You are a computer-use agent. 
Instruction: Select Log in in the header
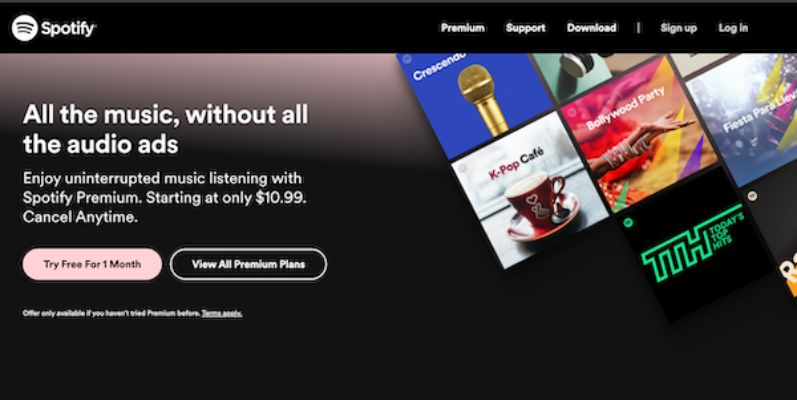click(x=733, y=28)
